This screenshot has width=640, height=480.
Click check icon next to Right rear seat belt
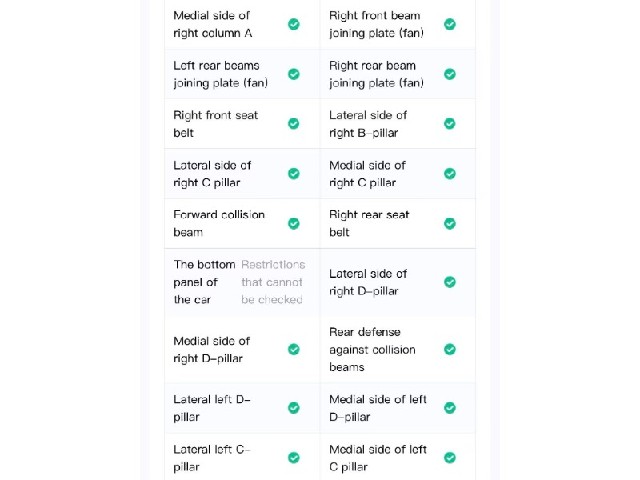pyautogui.click(x=450, y=224)
